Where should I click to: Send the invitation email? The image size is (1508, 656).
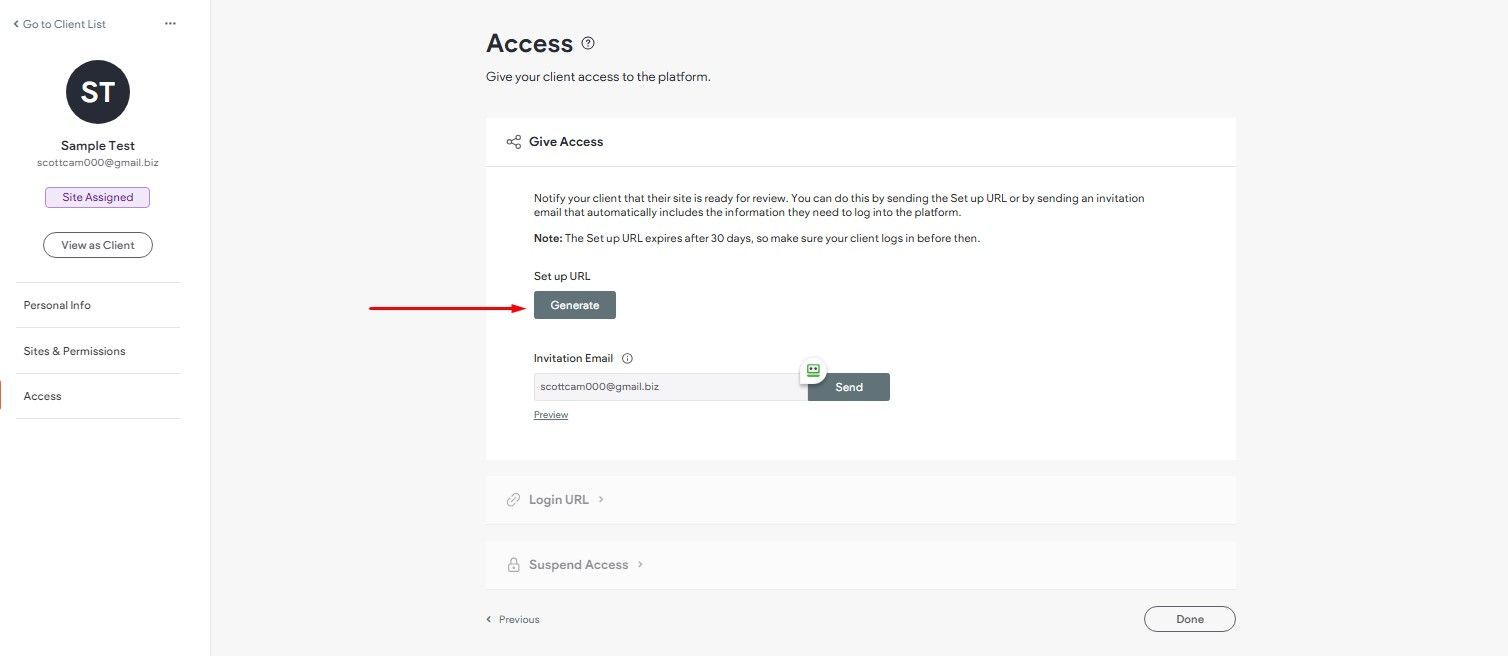coord(849,387)
